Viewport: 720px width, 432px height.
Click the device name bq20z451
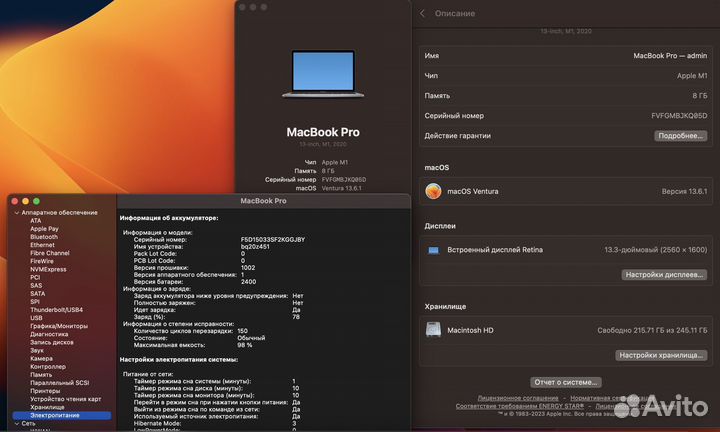255,247
